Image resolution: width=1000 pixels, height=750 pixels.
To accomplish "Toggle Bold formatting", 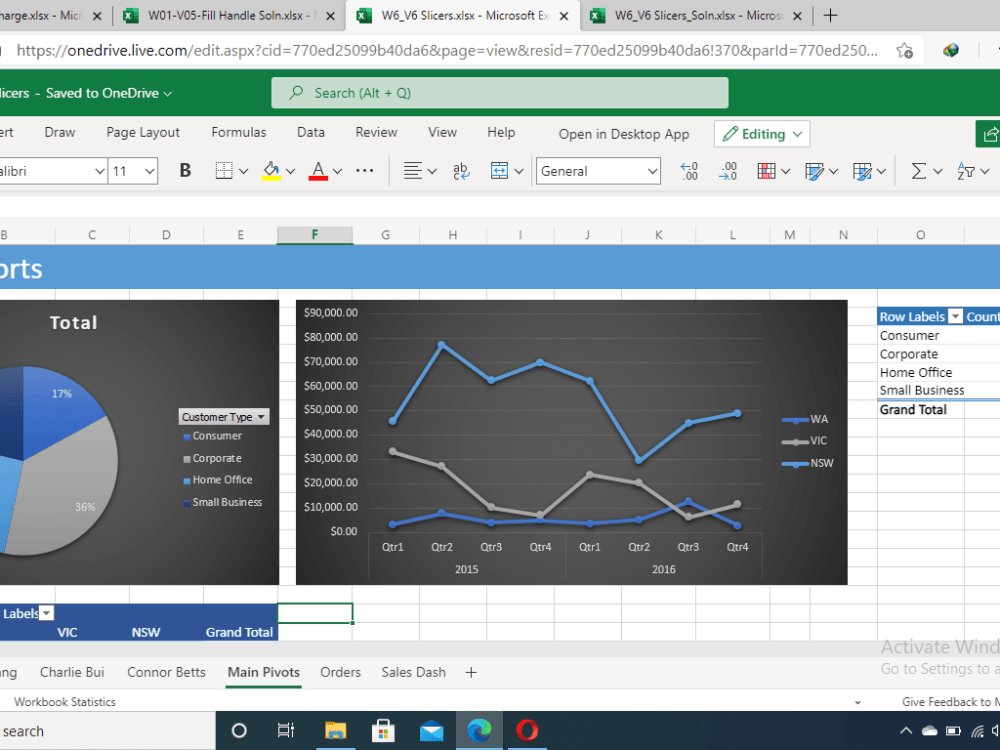I will (x=185, y=171).
